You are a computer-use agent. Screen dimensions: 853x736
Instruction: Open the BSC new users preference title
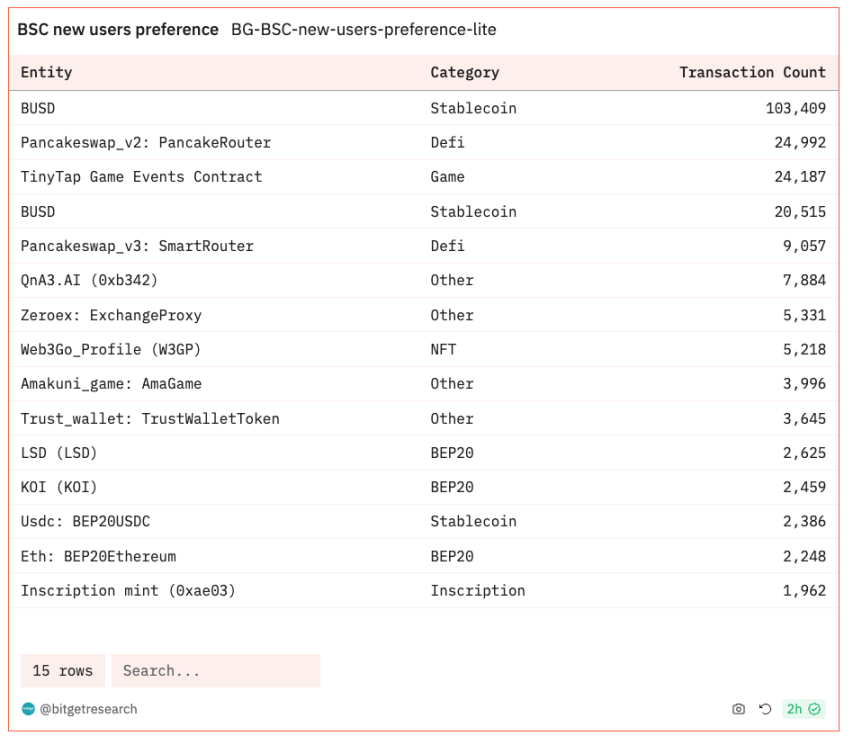coord(118,30)
